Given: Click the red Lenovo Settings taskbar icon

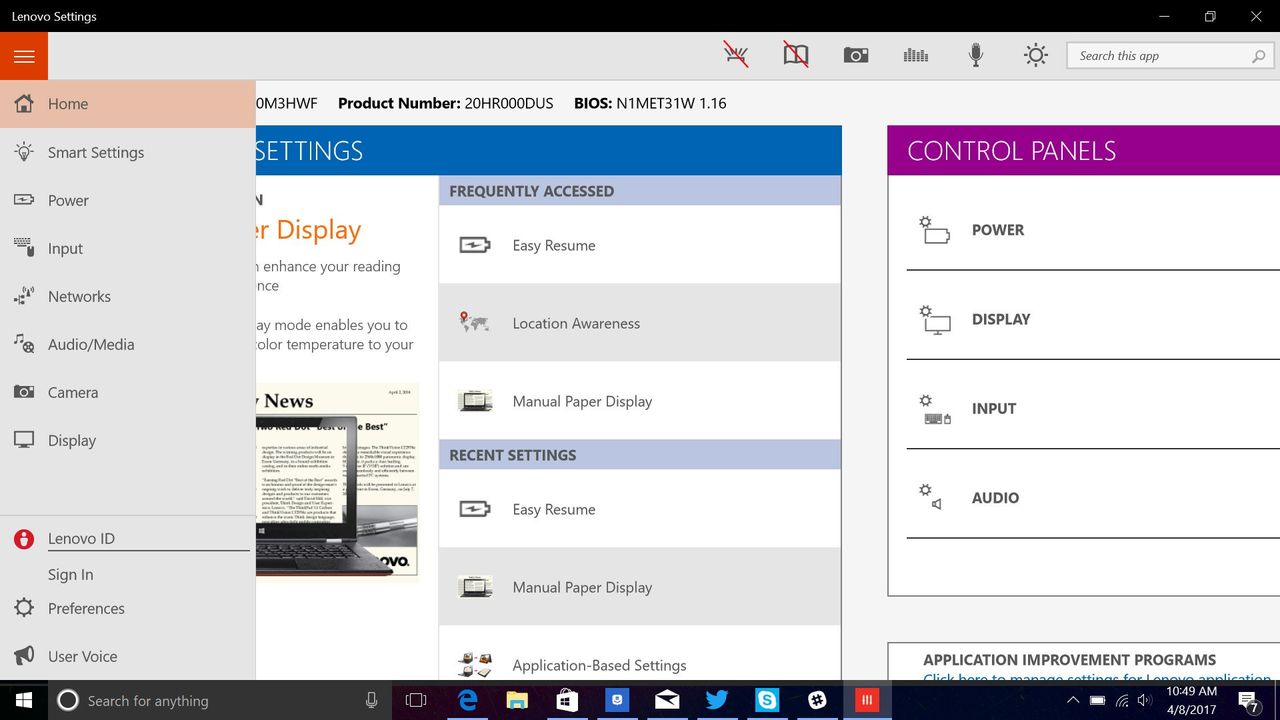Looking at the screenshot, I should point(867,700).
